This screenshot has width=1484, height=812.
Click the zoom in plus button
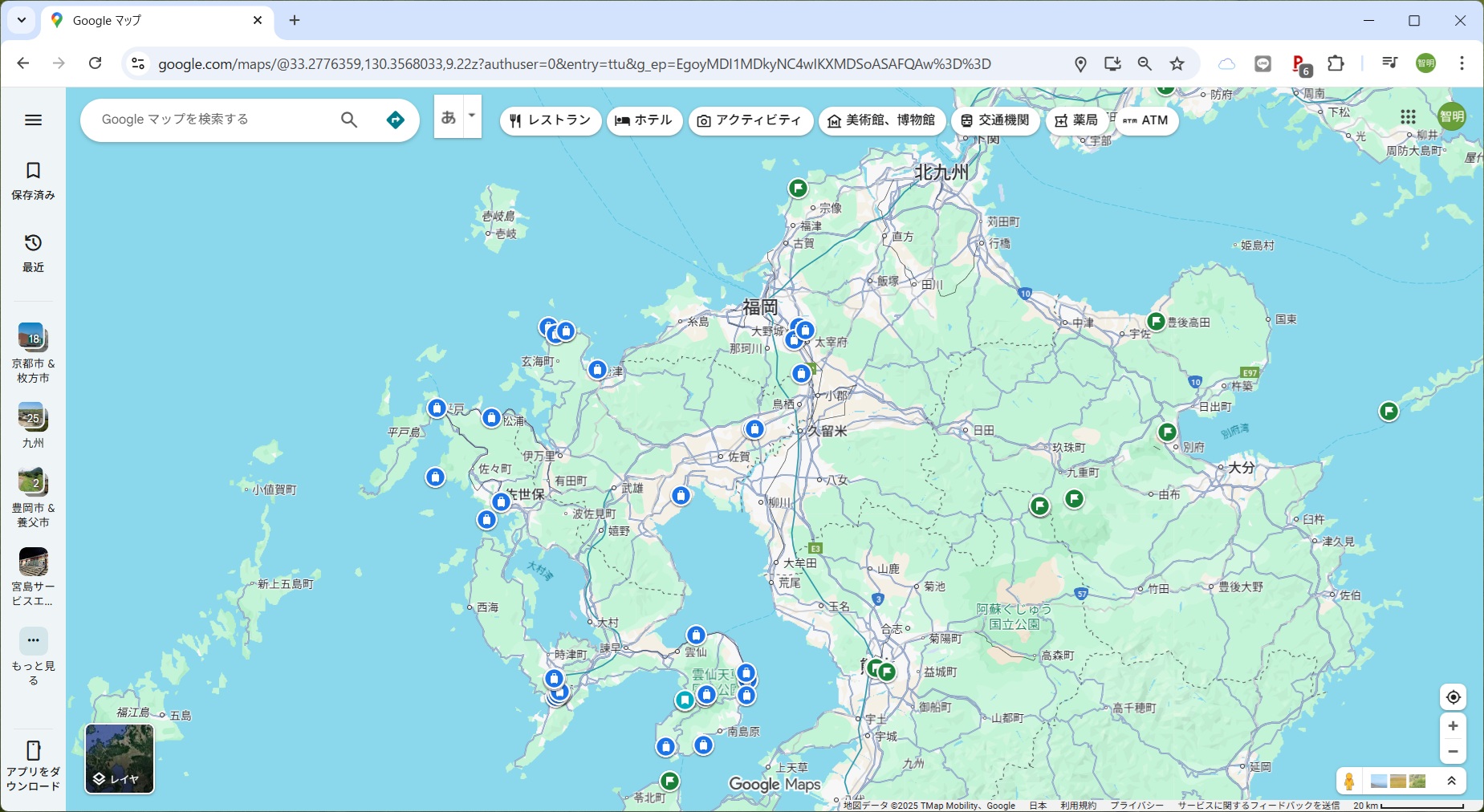[x=1453, y=725]
